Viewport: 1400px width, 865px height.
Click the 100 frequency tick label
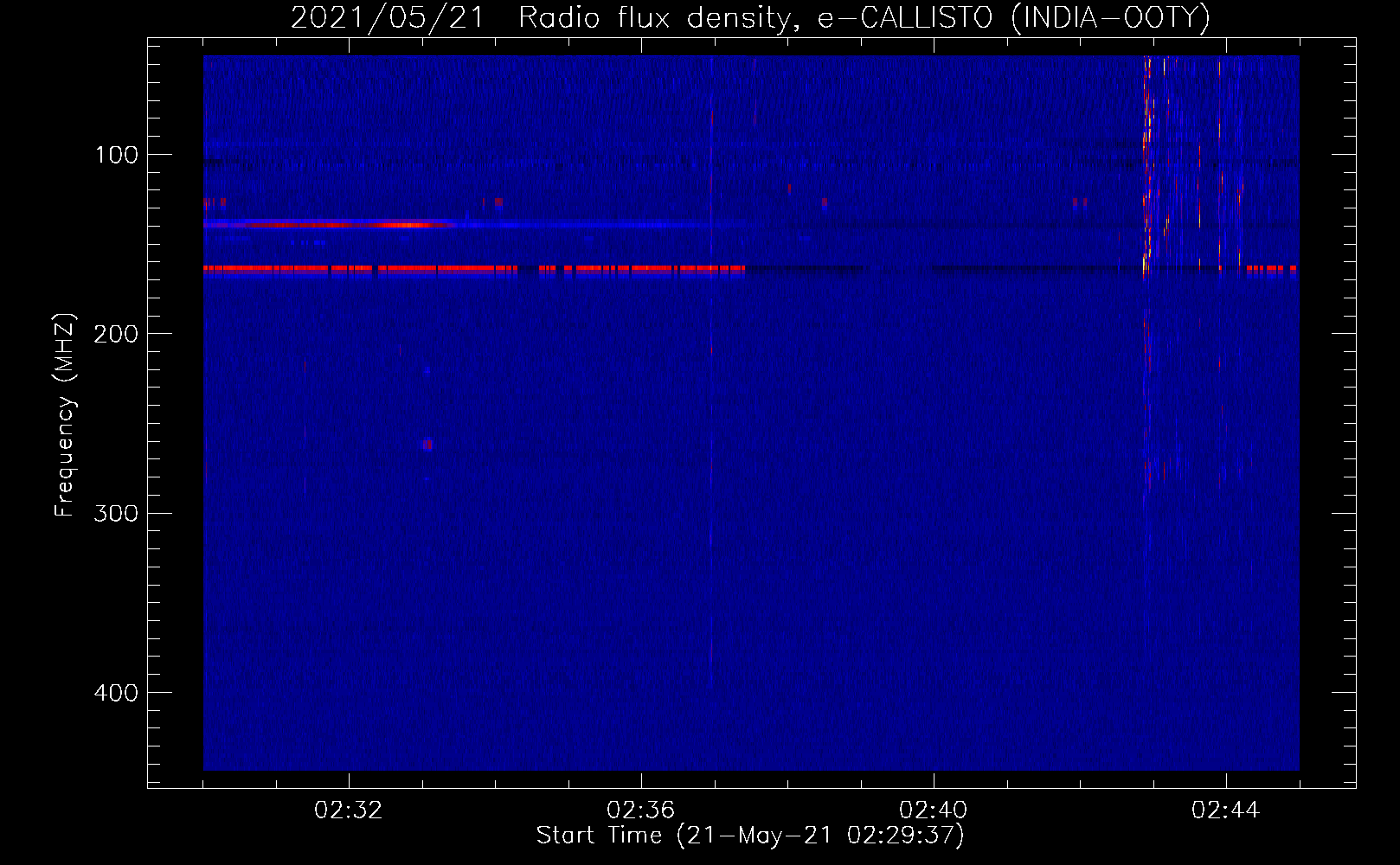click(x=117, y=155)
